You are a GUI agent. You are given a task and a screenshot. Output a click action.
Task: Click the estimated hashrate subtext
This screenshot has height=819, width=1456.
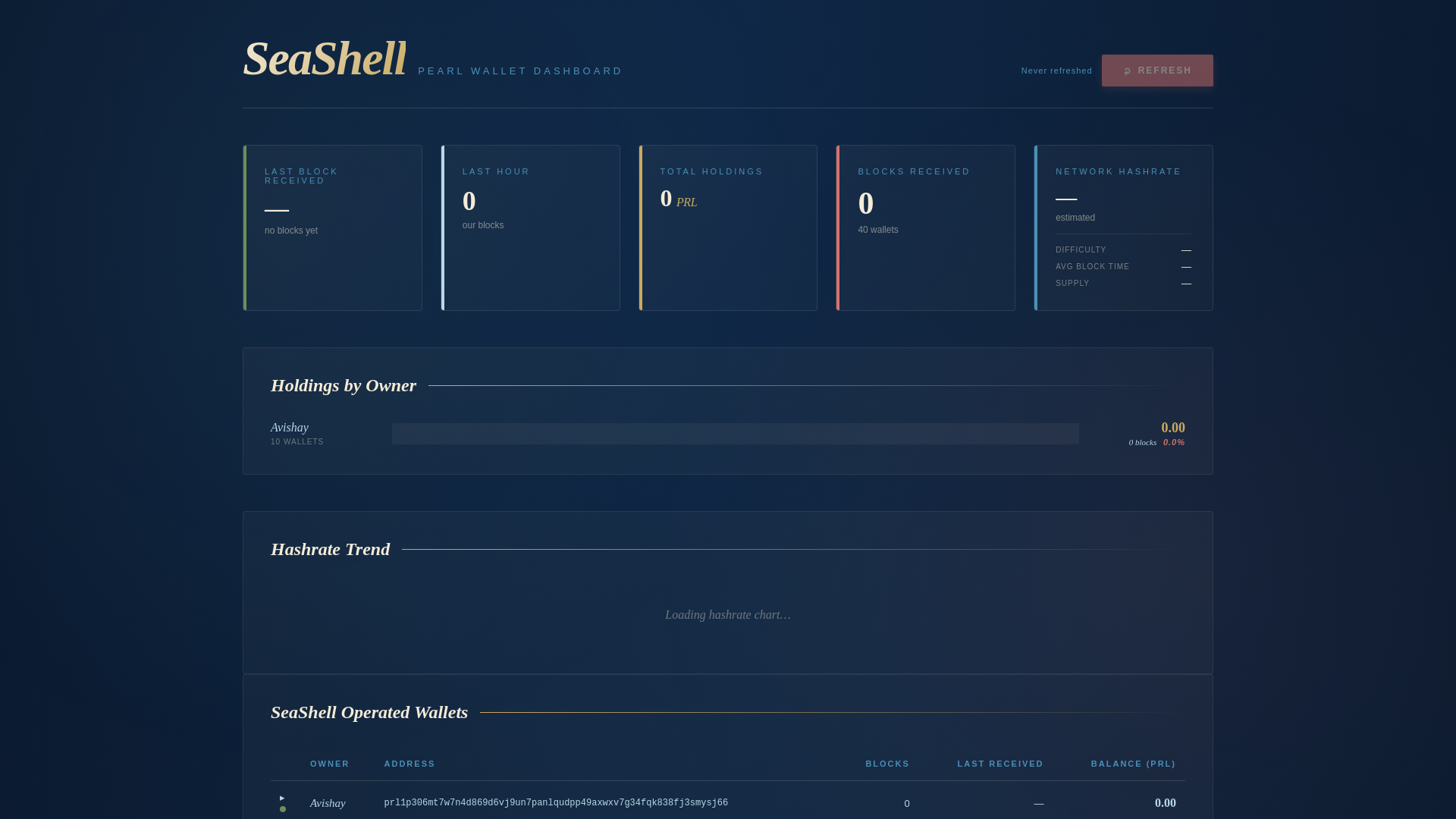point(1075,218)
